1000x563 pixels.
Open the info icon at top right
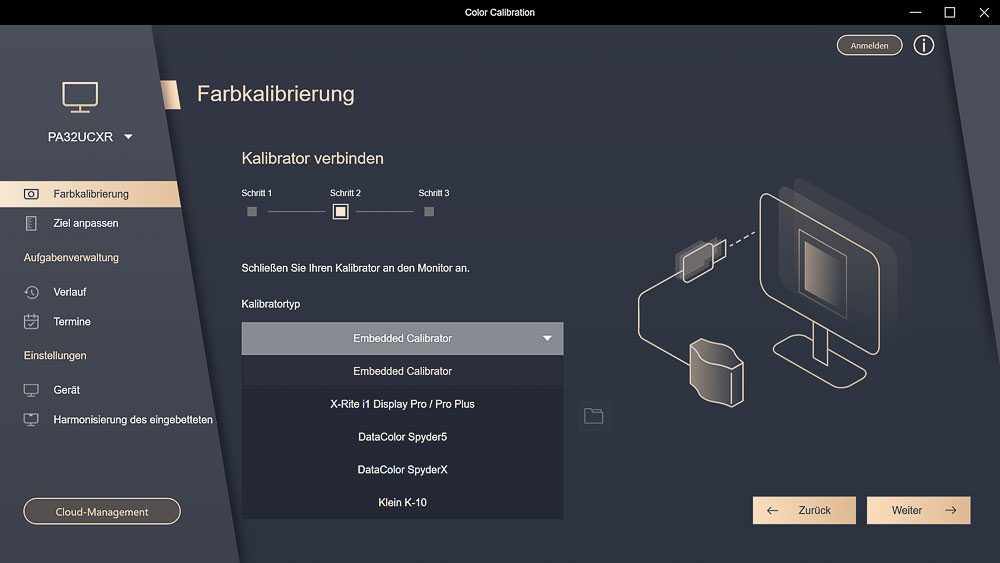click(x=923, y=45)
